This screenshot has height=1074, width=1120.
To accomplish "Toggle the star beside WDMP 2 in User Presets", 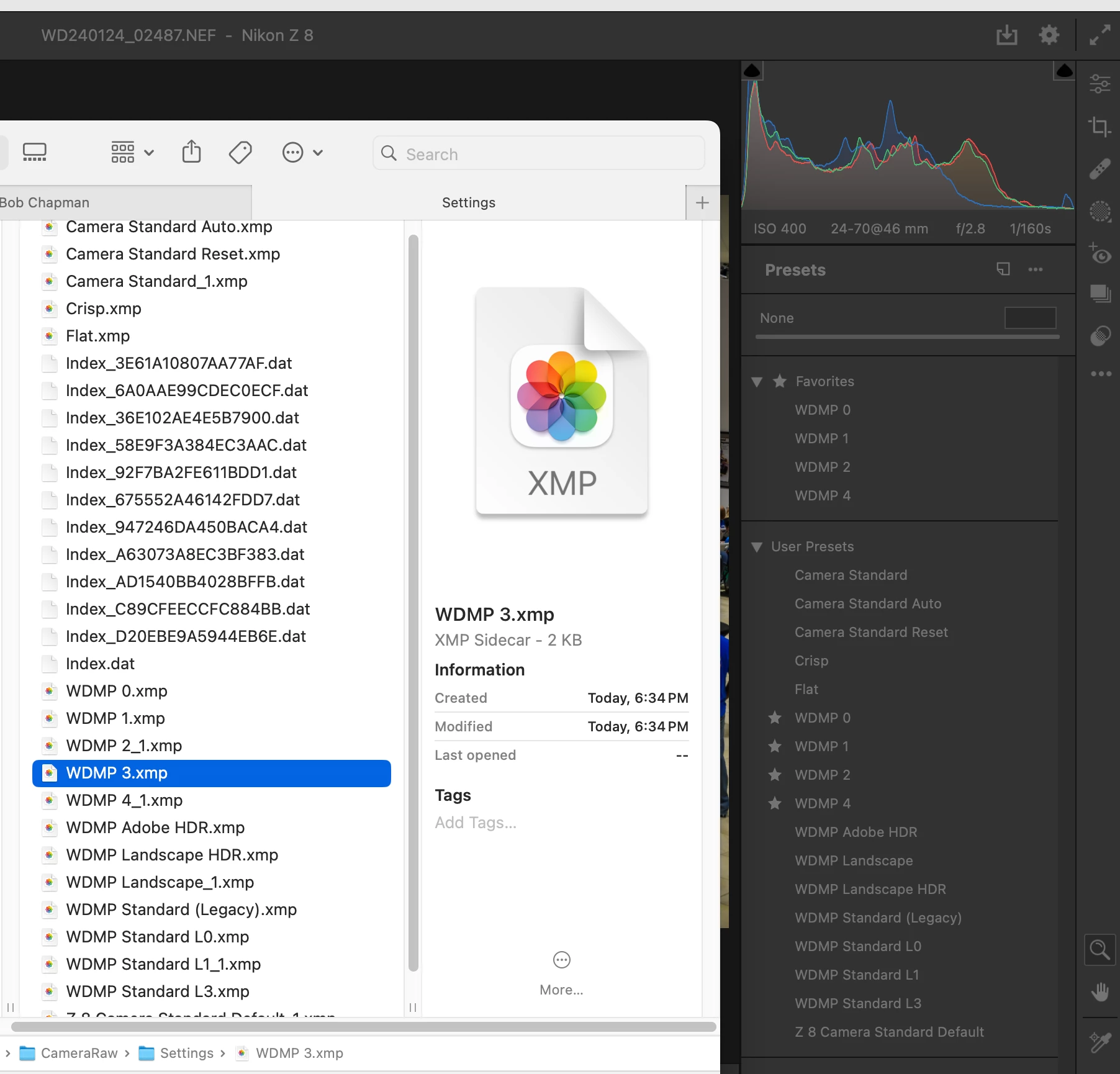I will [x=775, y=775].
